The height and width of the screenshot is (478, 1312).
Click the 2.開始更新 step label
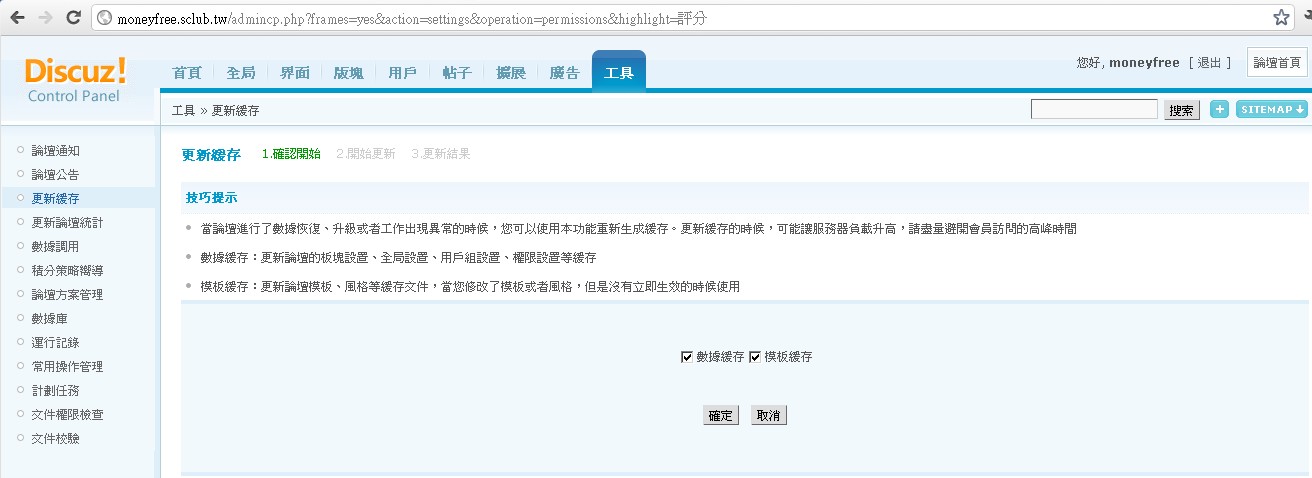366,154
